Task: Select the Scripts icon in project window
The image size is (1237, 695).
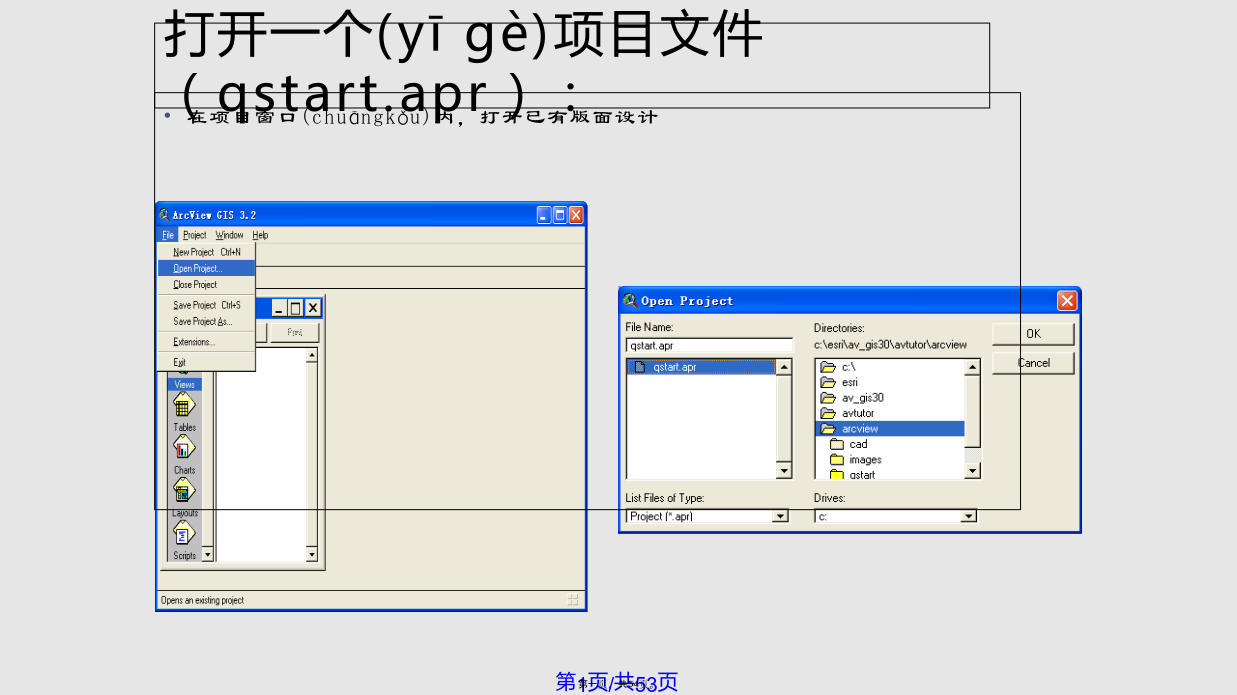Action: click(x=184, y=534)
